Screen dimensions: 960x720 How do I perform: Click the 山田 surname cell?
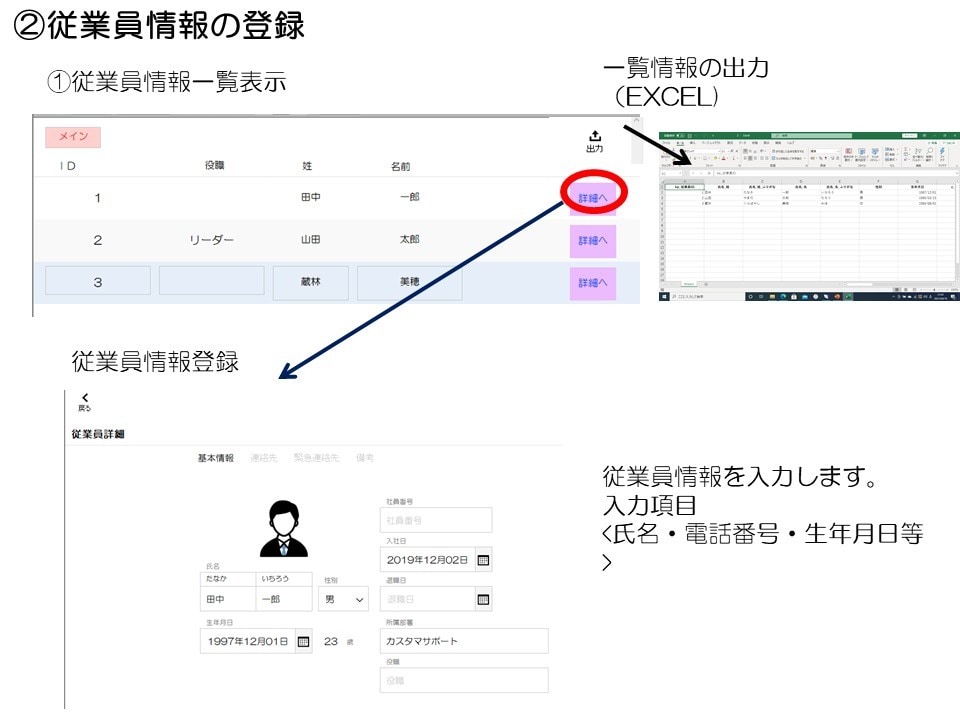click(310, 240)
